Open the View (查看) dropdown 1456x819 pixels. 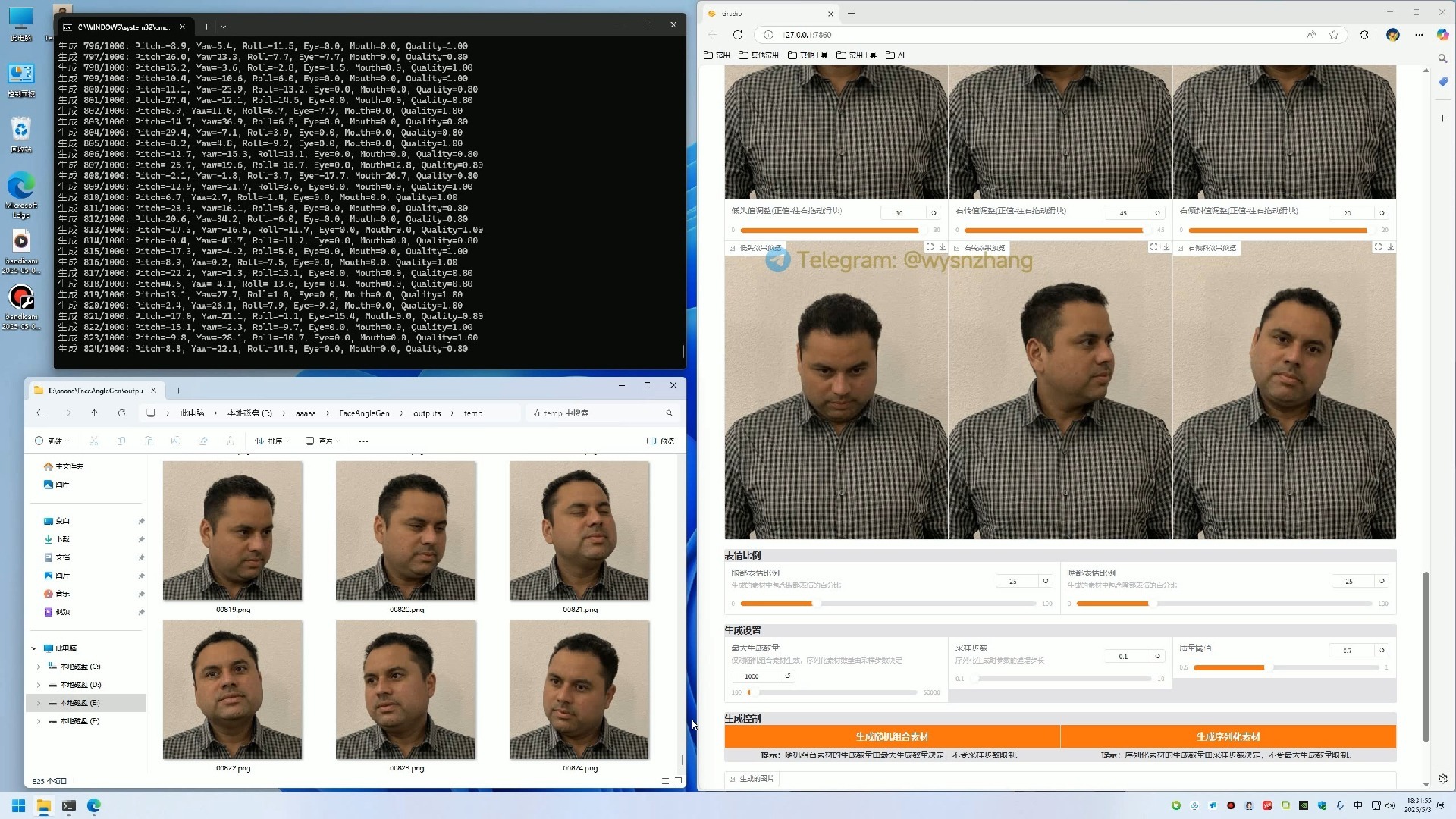pos(323,441)
